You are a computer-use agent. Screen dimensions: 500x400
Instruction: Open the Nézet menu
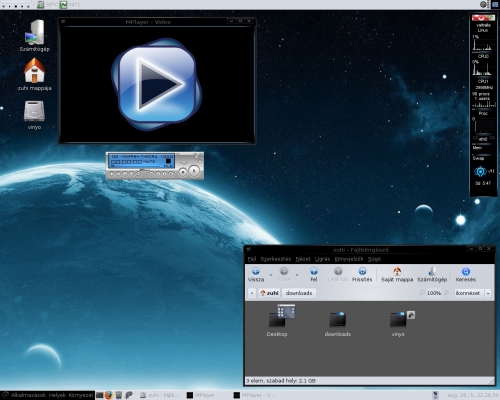pos(303,259)
